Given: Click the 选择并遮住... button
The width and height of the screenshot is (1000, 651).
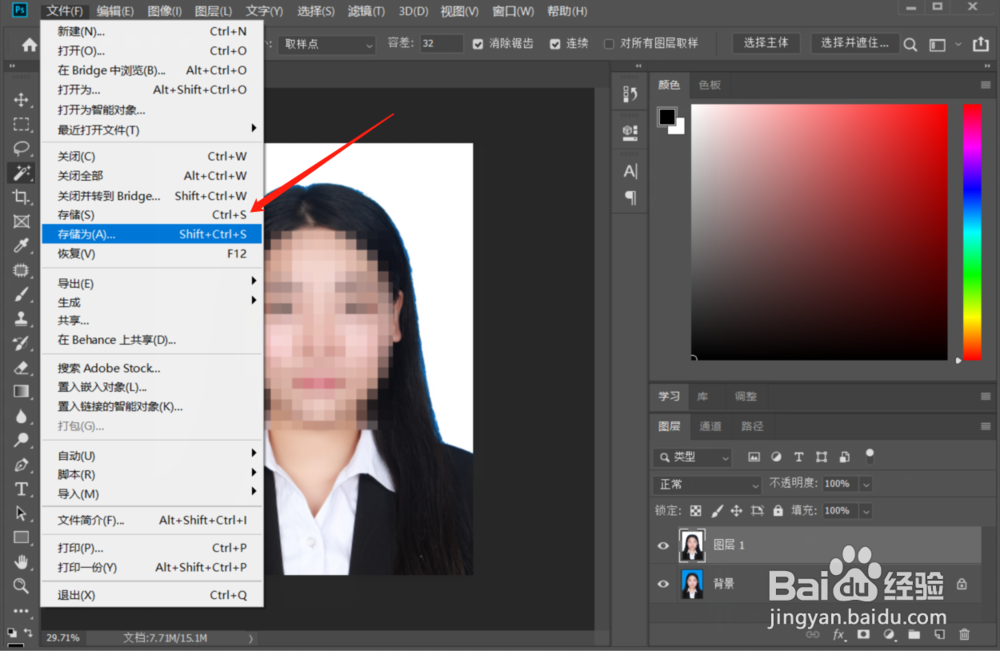Looking at the screenshot, I should tap(854, 43).
